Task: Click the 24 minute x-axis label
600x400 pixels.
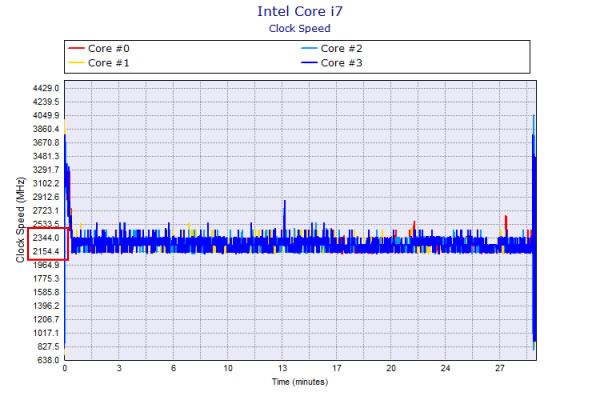Action: pos(445,368)
